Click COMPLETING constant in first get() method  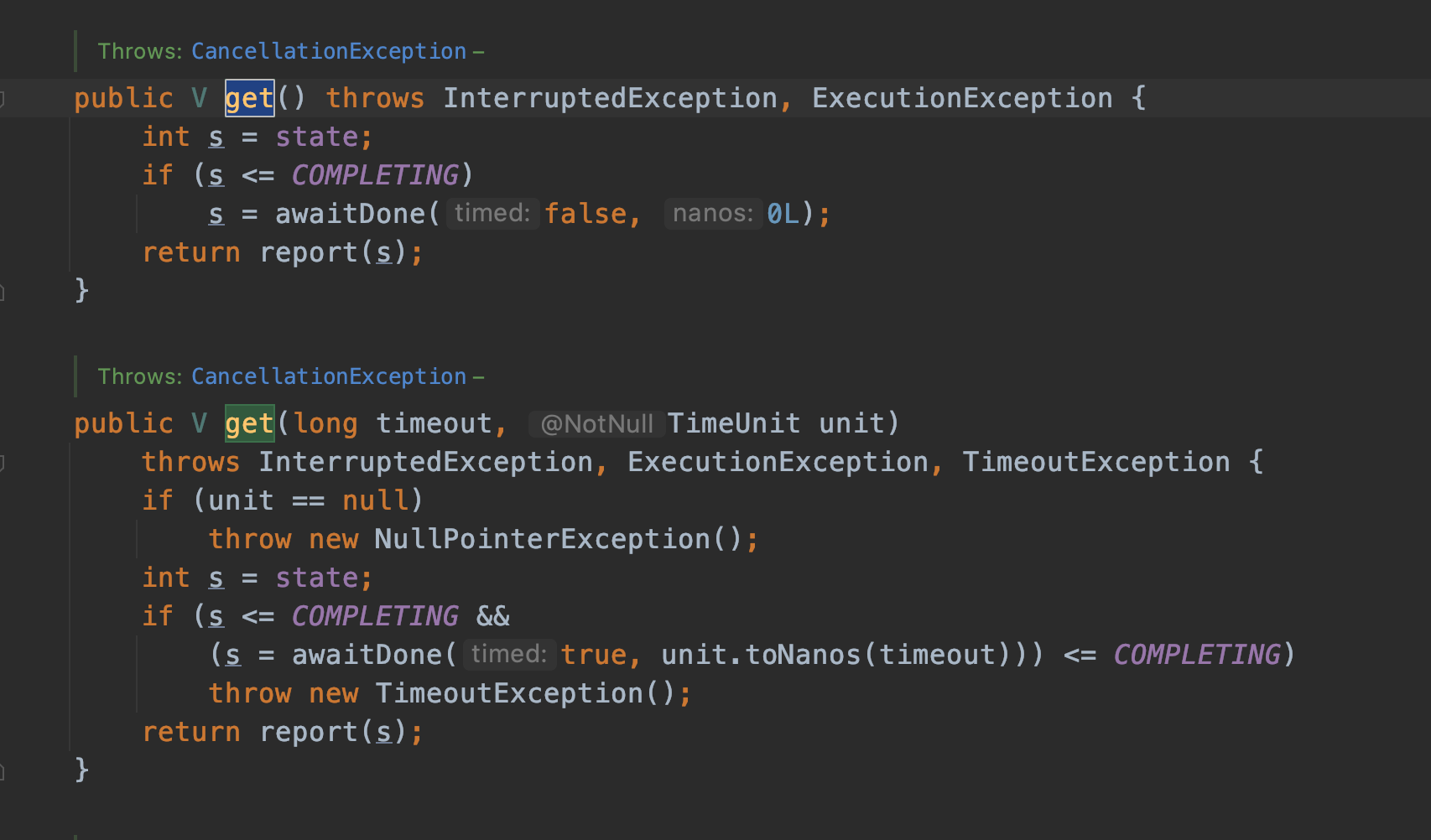(x=375, y=175)
